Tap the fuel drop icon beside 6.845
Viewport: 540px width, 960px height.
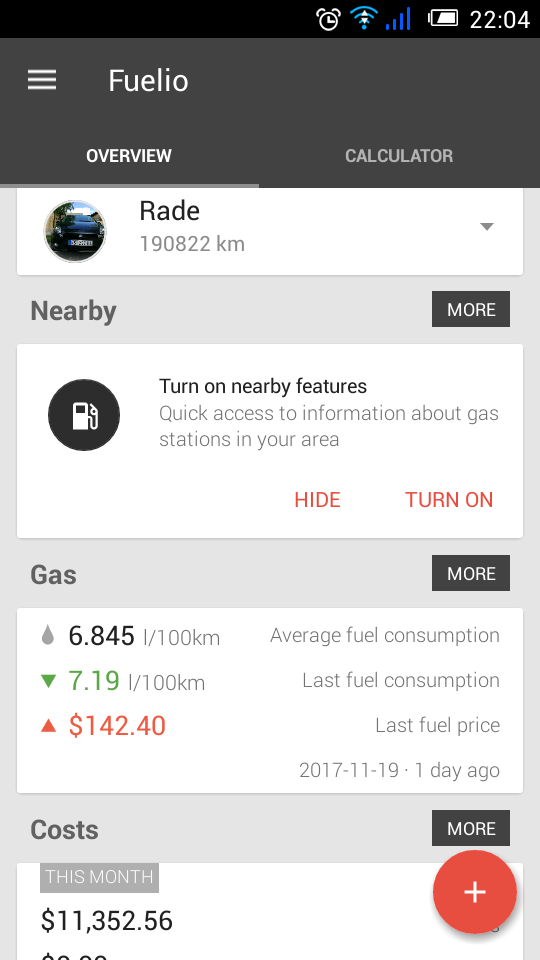pyautogui.click(x=48, y=635)
